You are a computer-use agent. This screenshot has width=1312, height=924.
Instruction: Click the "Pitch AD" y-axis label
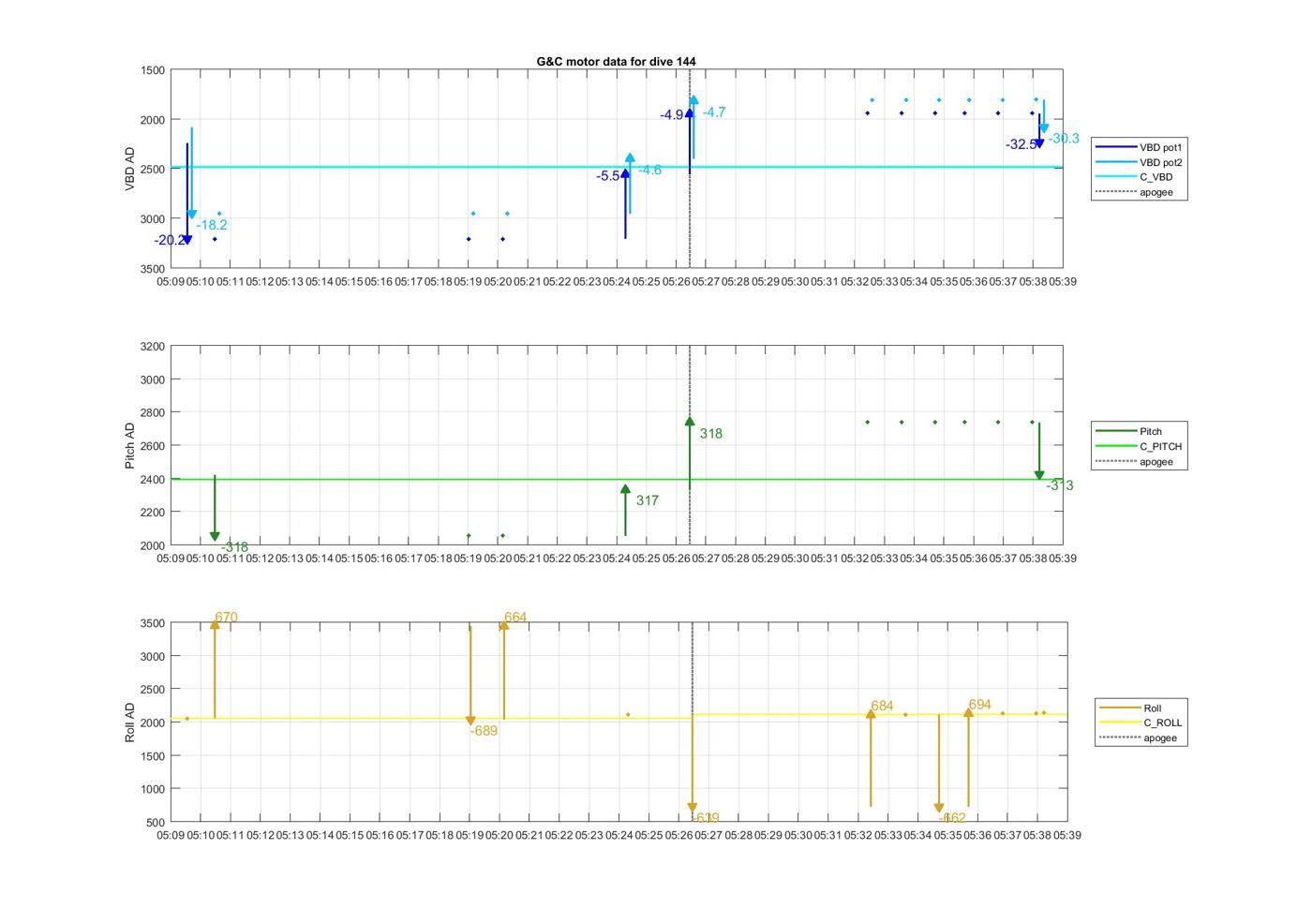pyautogui.click(x=130, y=446)
